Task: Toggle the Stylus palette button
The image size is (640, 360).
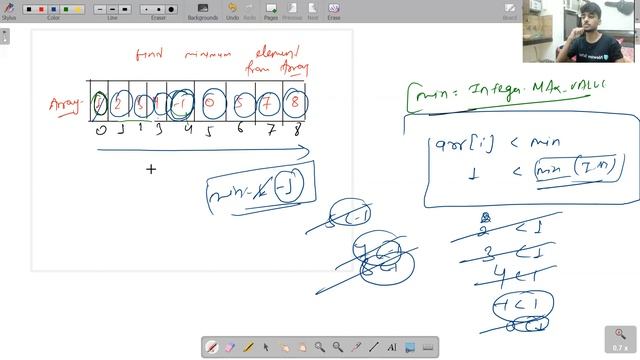Action: pyautogui.click(x=9, y=11)
